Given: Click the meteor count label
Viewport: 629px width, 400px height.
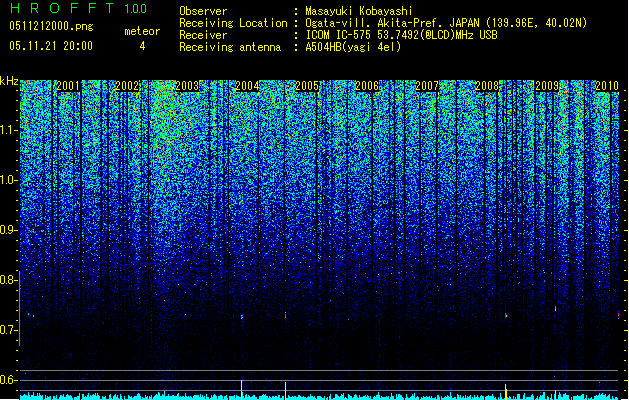Looking at the screenshot, I should click(142, 31).
